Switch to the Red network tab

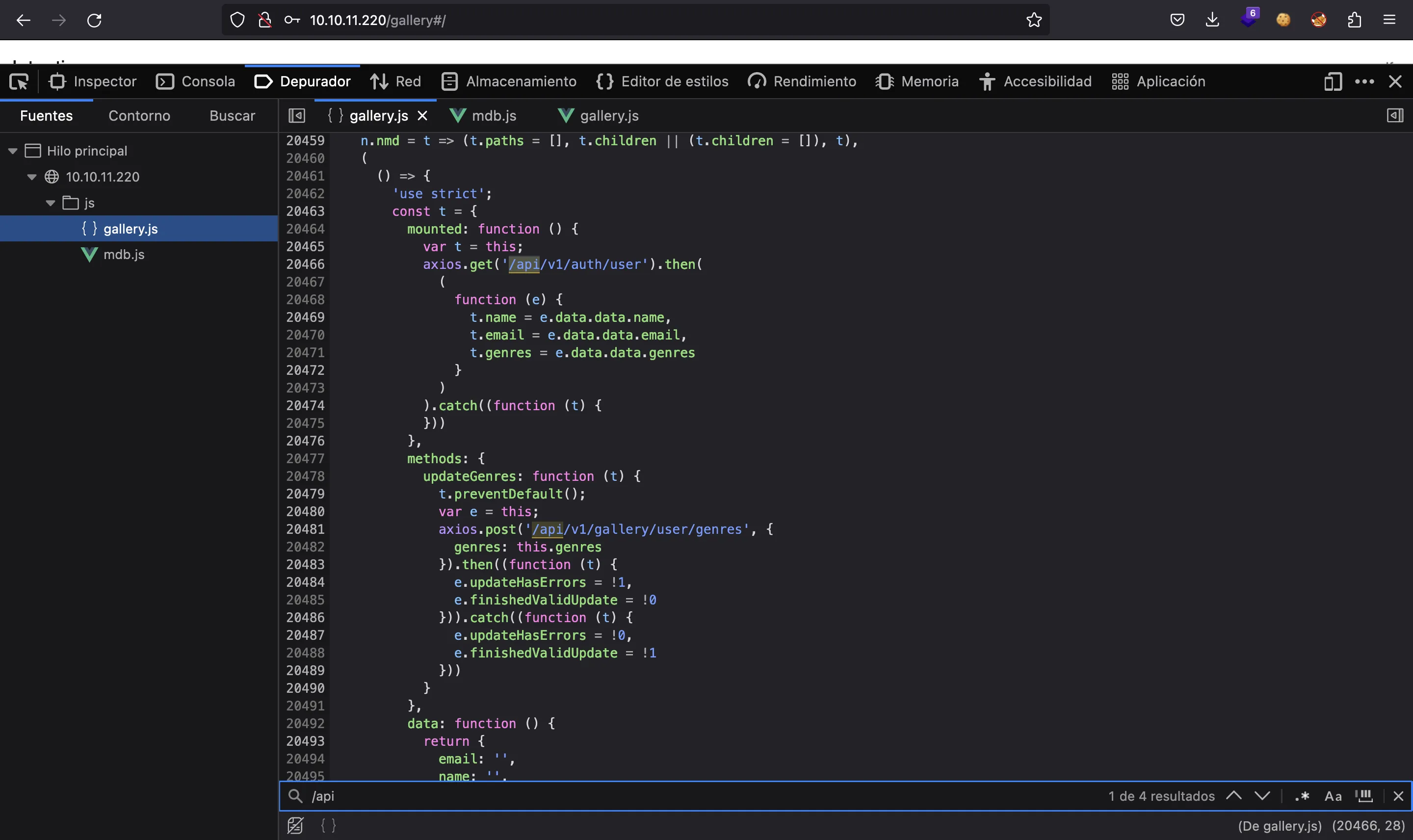click(395, 82)
